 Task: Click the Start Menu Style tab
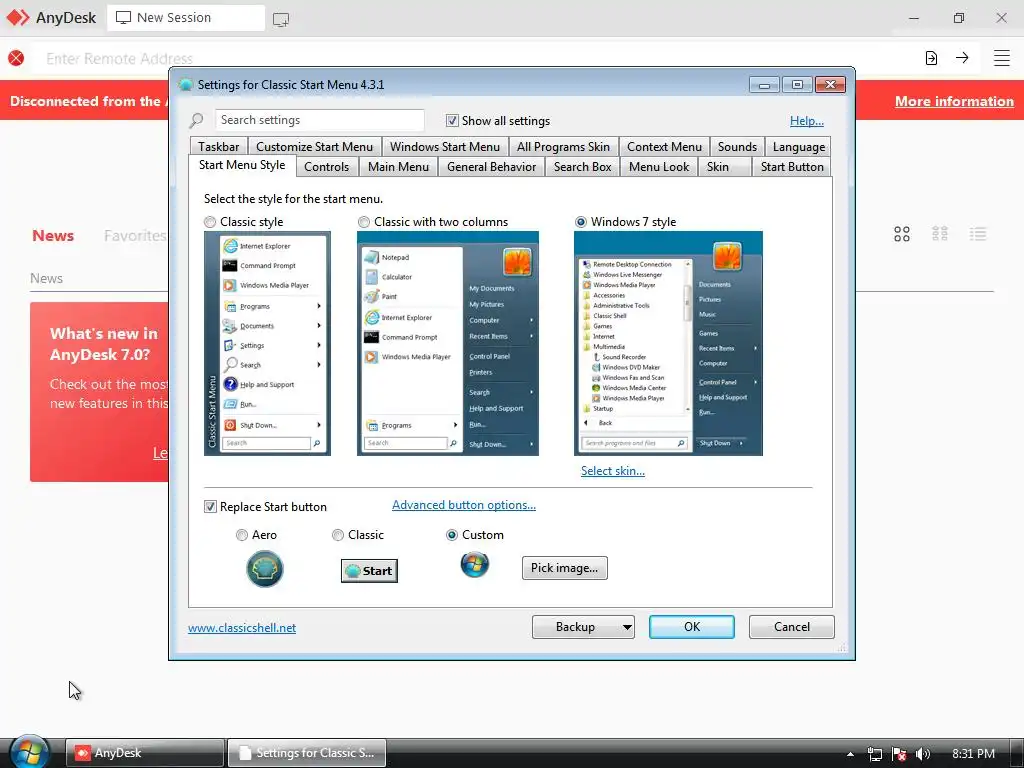[242, 165]
